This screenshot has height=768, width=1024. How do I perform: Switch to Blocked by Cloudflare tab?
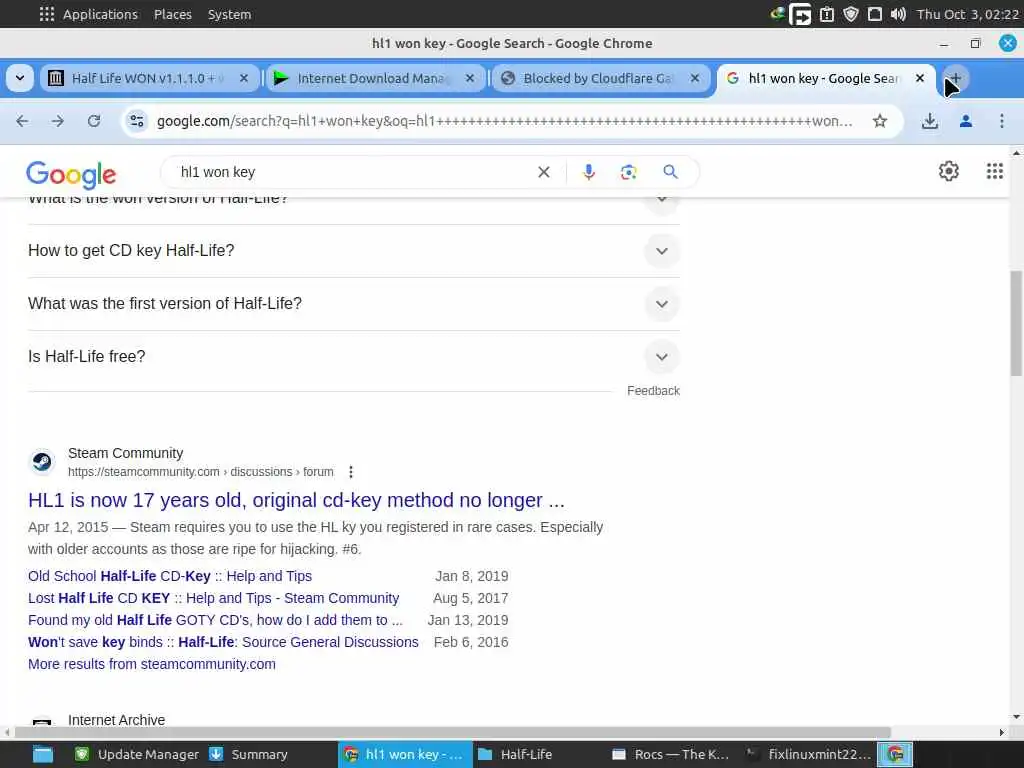601,78
